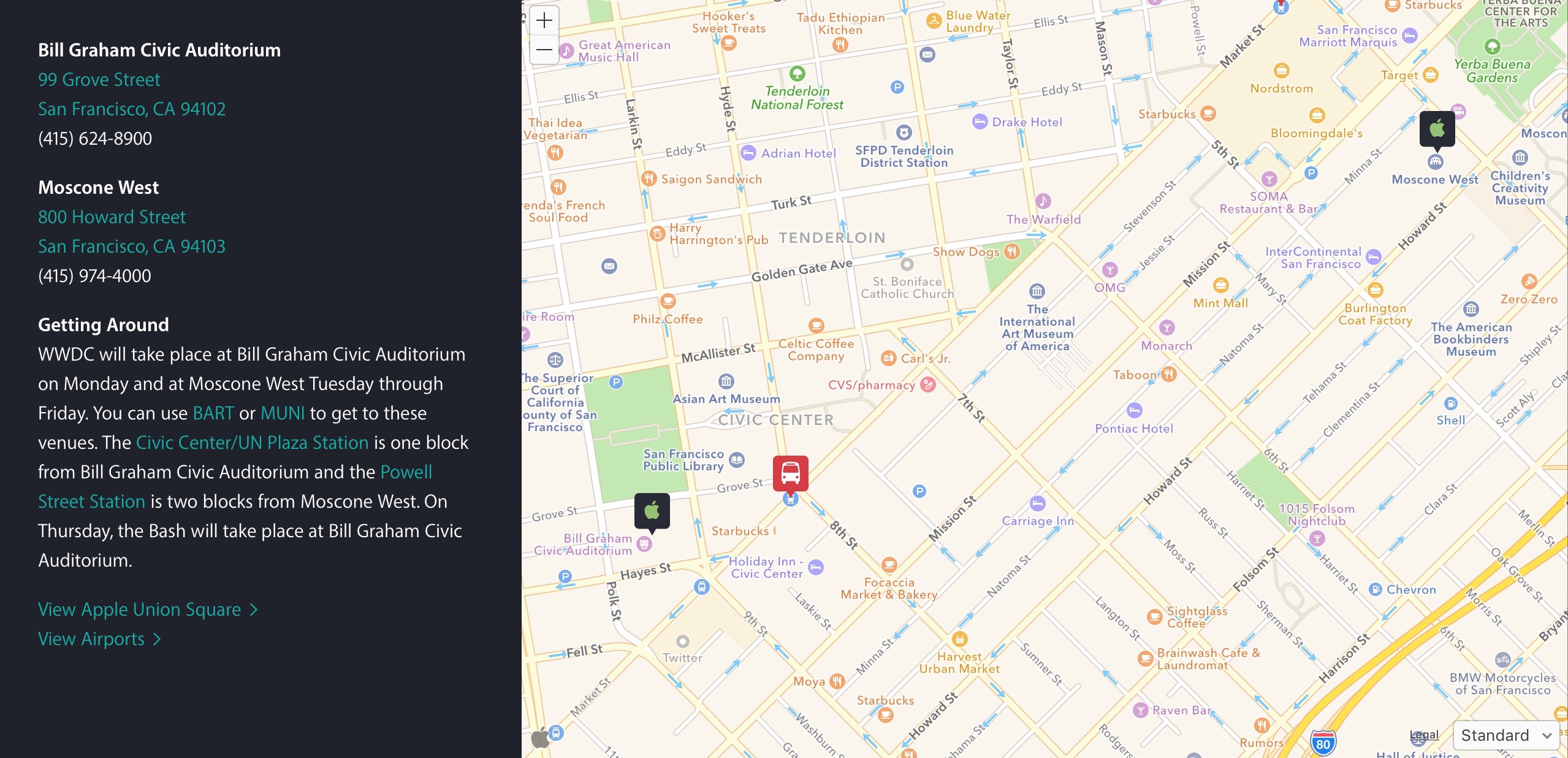Image resolution: width=1568 pixels, height=758 pixels.
Task: Click the San Francisco Public Library icon
Action: [737, 460]
